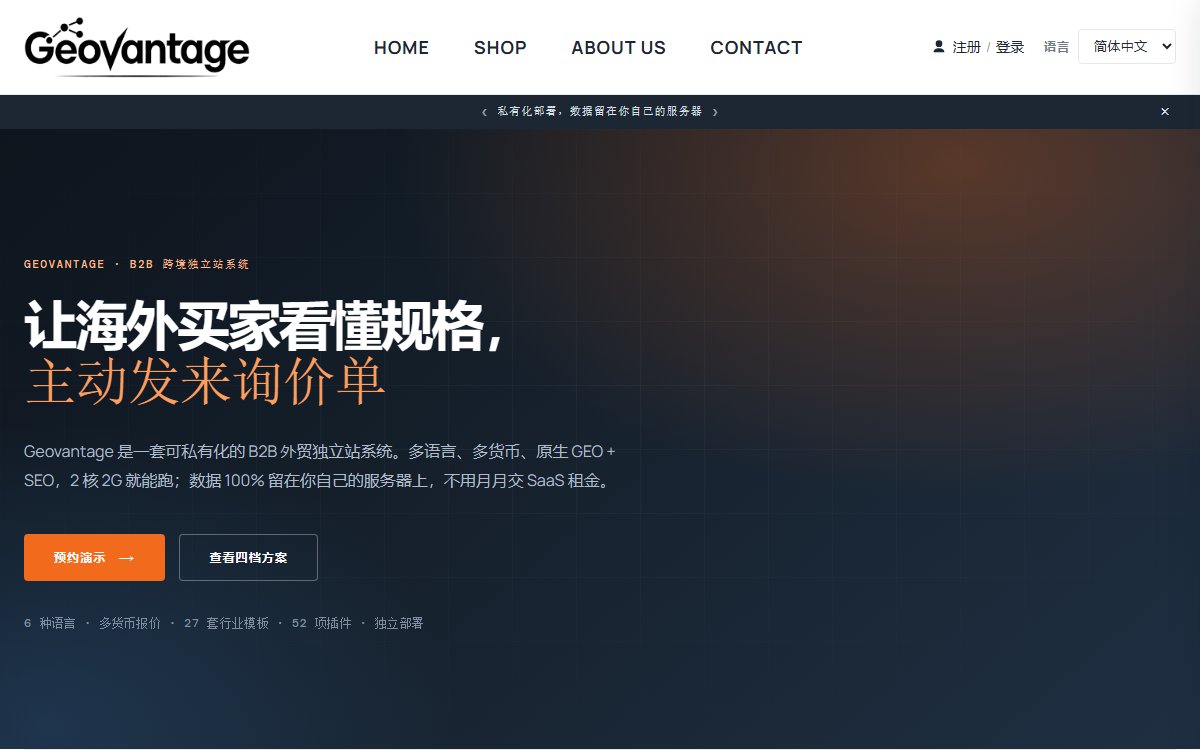Click the 查看四档方案 button
This screenshot has height=750, width=1200.
click(248, 558)
